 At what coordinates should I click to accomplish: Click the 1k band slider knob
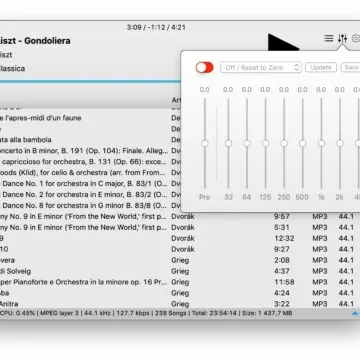[x=321, y=143]
